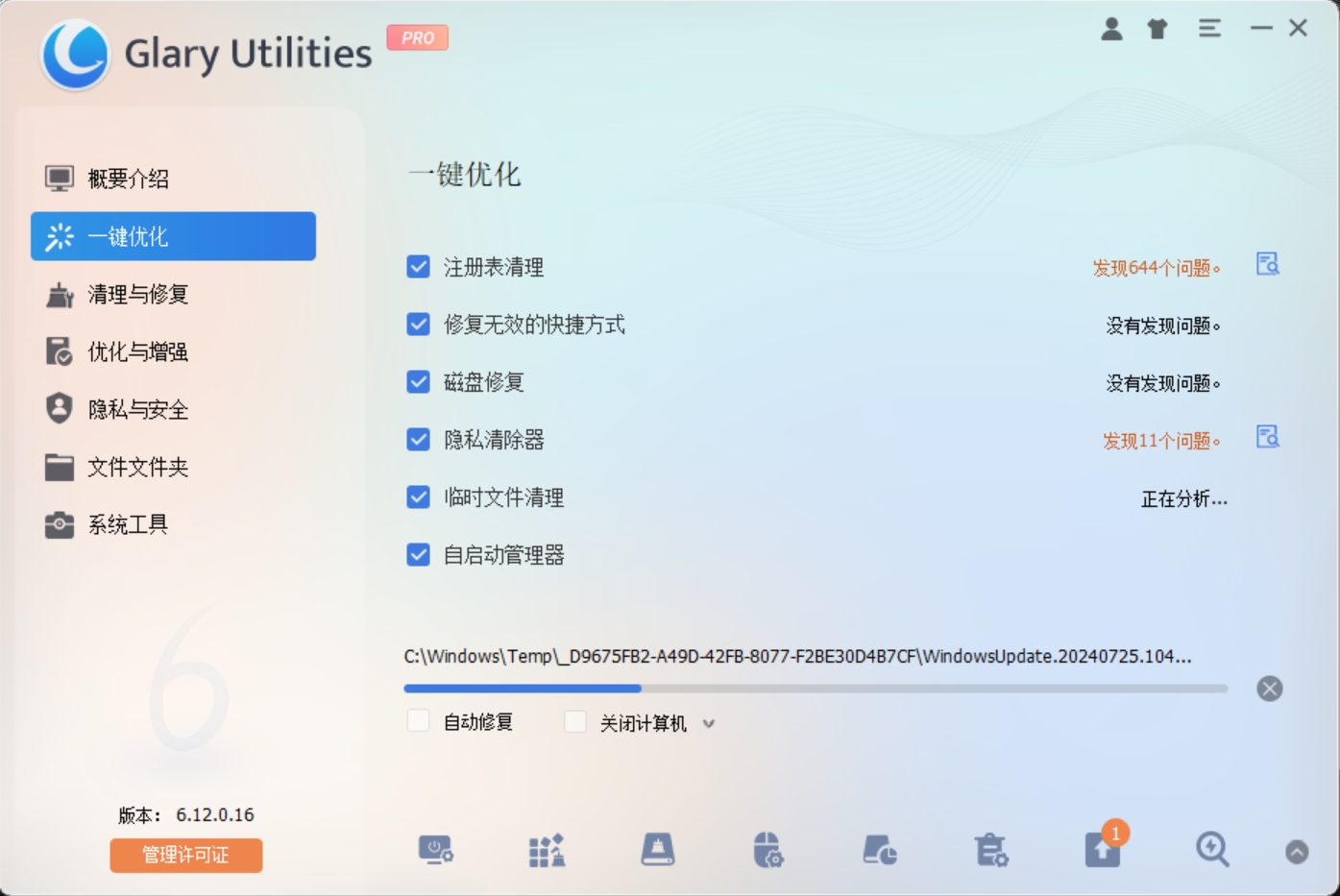Image resolution: width=1340 pixels, height=896 pixels.
Task: Open the 发现644个问题 link
Action: (1158, 268)
